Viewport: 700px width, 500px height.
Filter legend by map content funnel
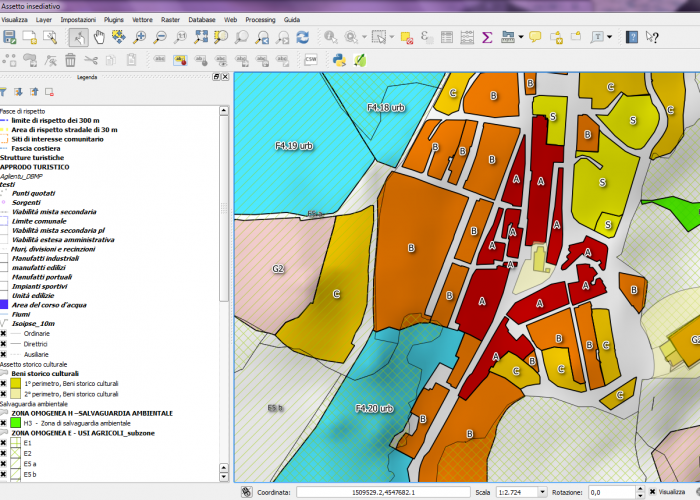[x=3, y=92]
